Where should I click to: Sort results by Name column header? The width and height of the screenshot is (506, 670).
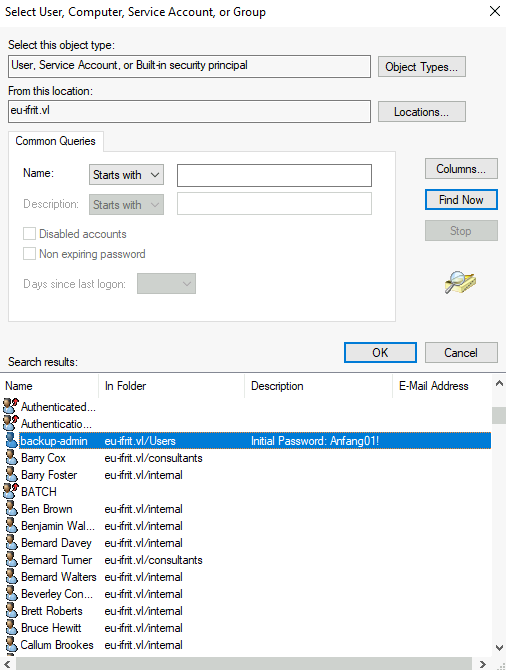click(50, 386)
